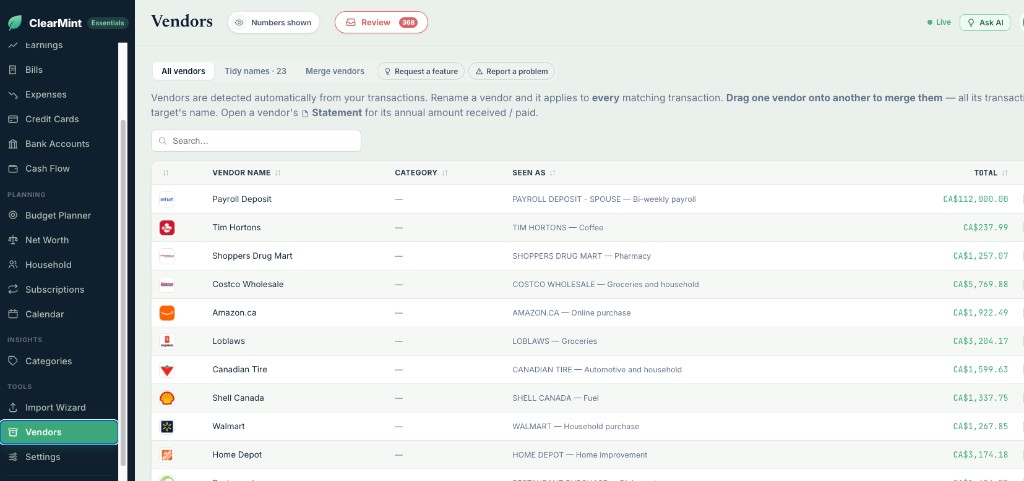Switch to Merge vendors tab

point(335,71)
